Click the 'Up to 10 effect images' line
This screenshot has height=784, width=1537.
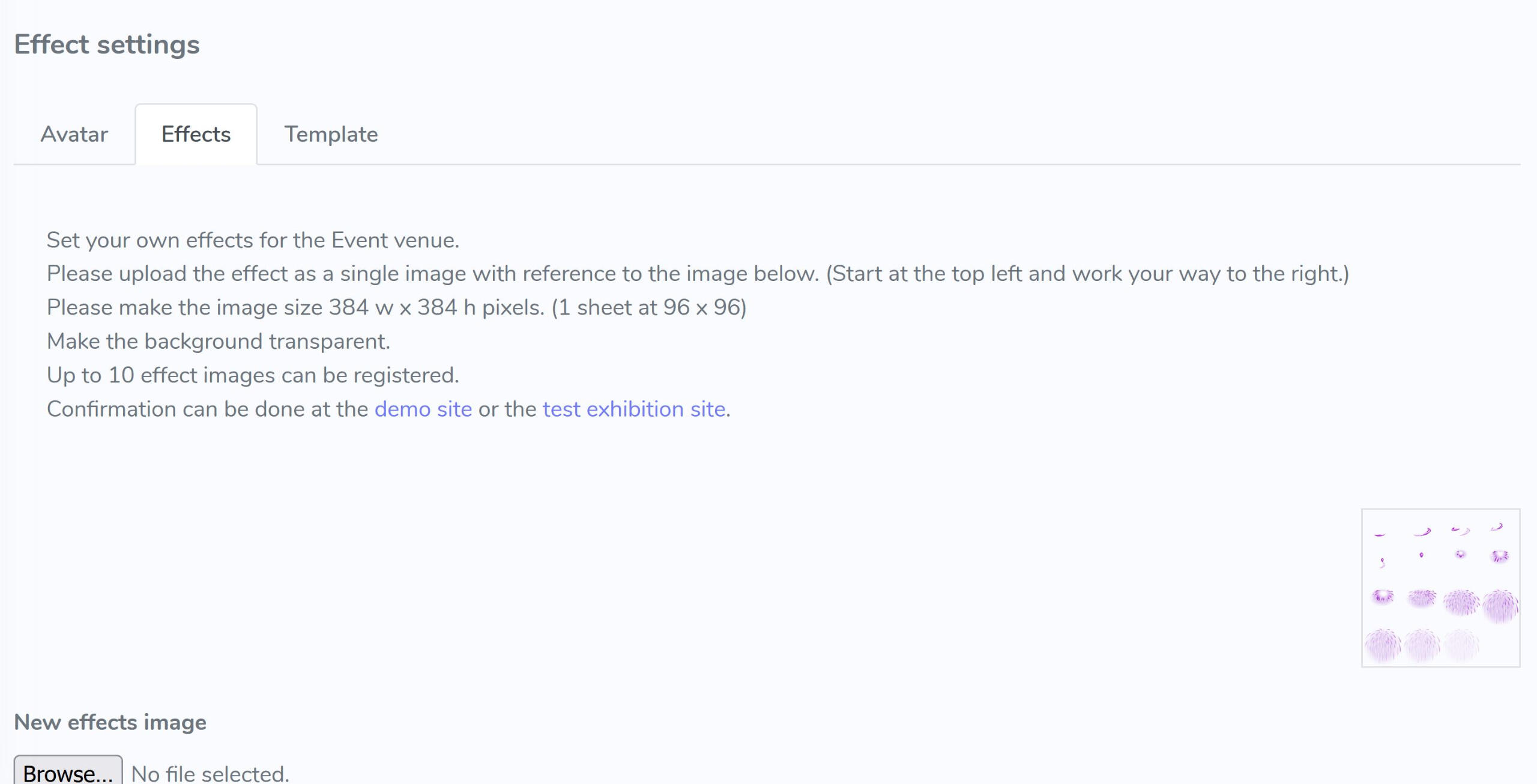[253, 375]
